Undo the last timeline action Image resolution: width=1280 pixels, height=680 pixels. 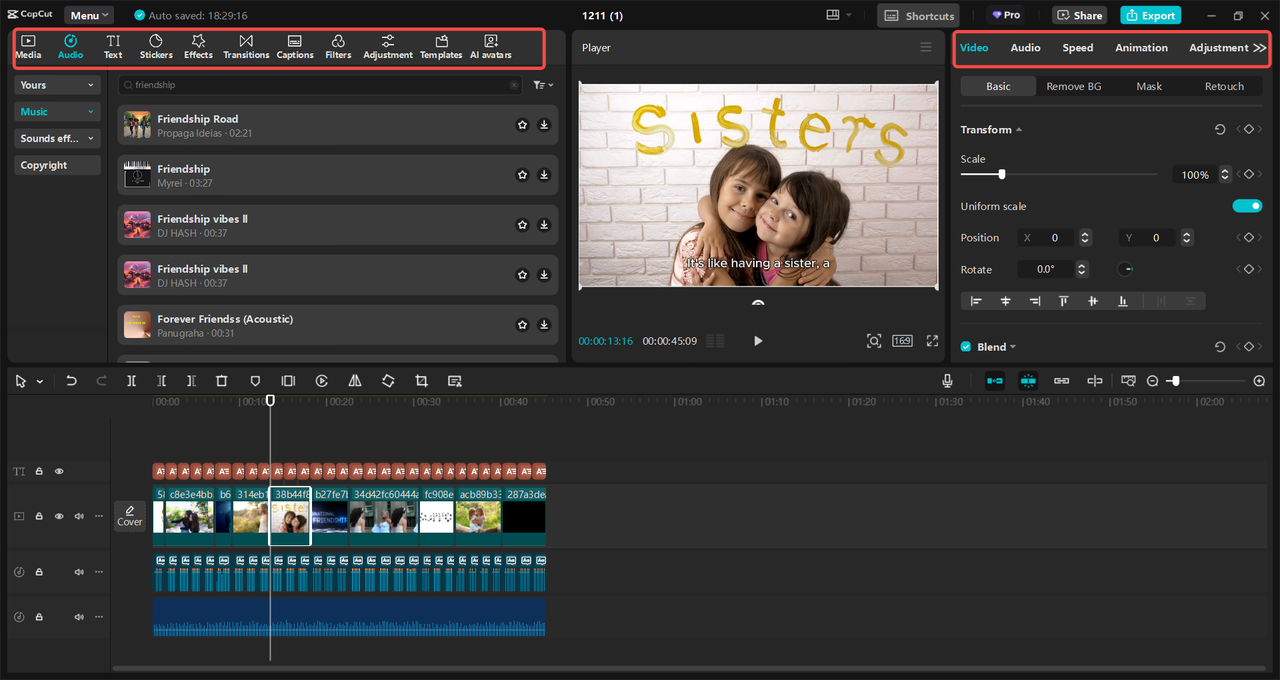click(71, 381)
